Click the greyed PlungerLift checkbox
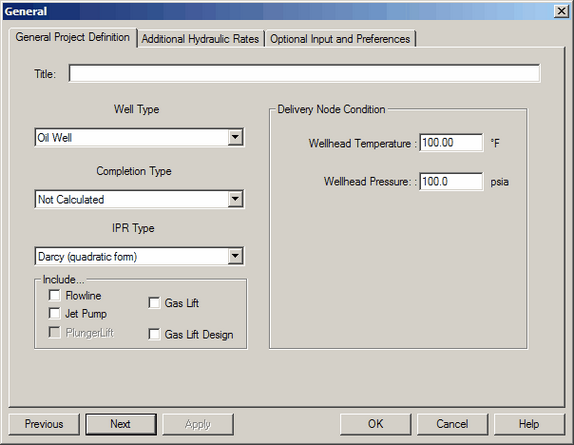Image resolution: width=574 pixels, height=445 pixels. tap(55, 332)
